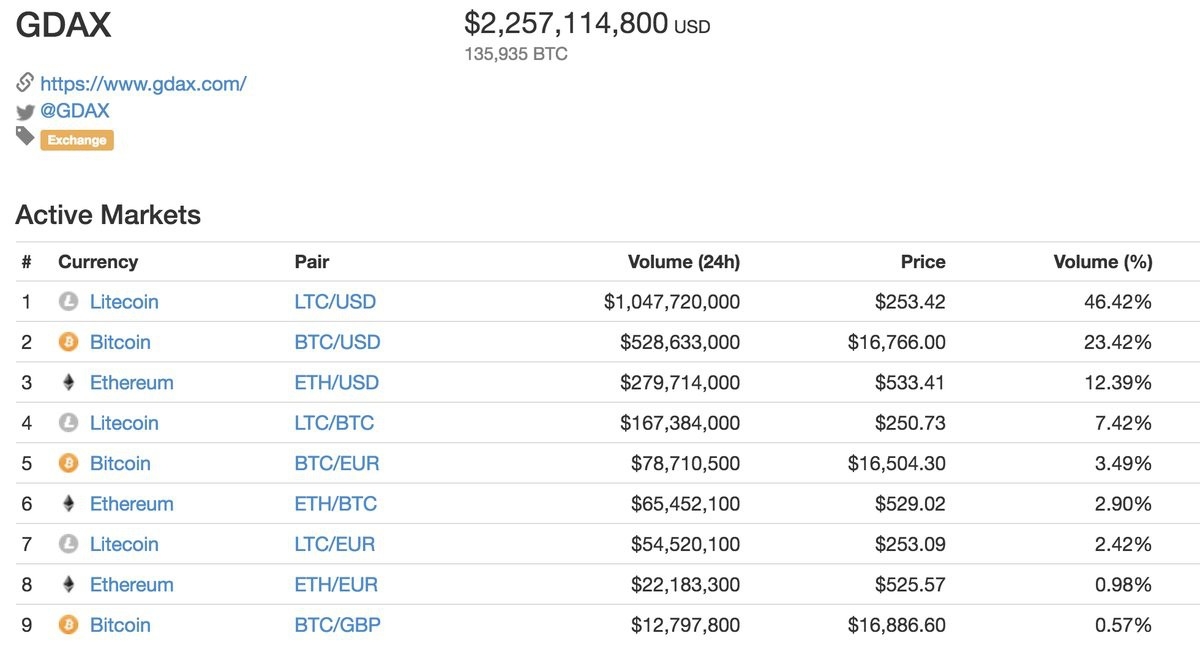
Task: Click the Ethereum icon in the ETH/BTC row
Action: pyautogui.click(x=68, y=503)
